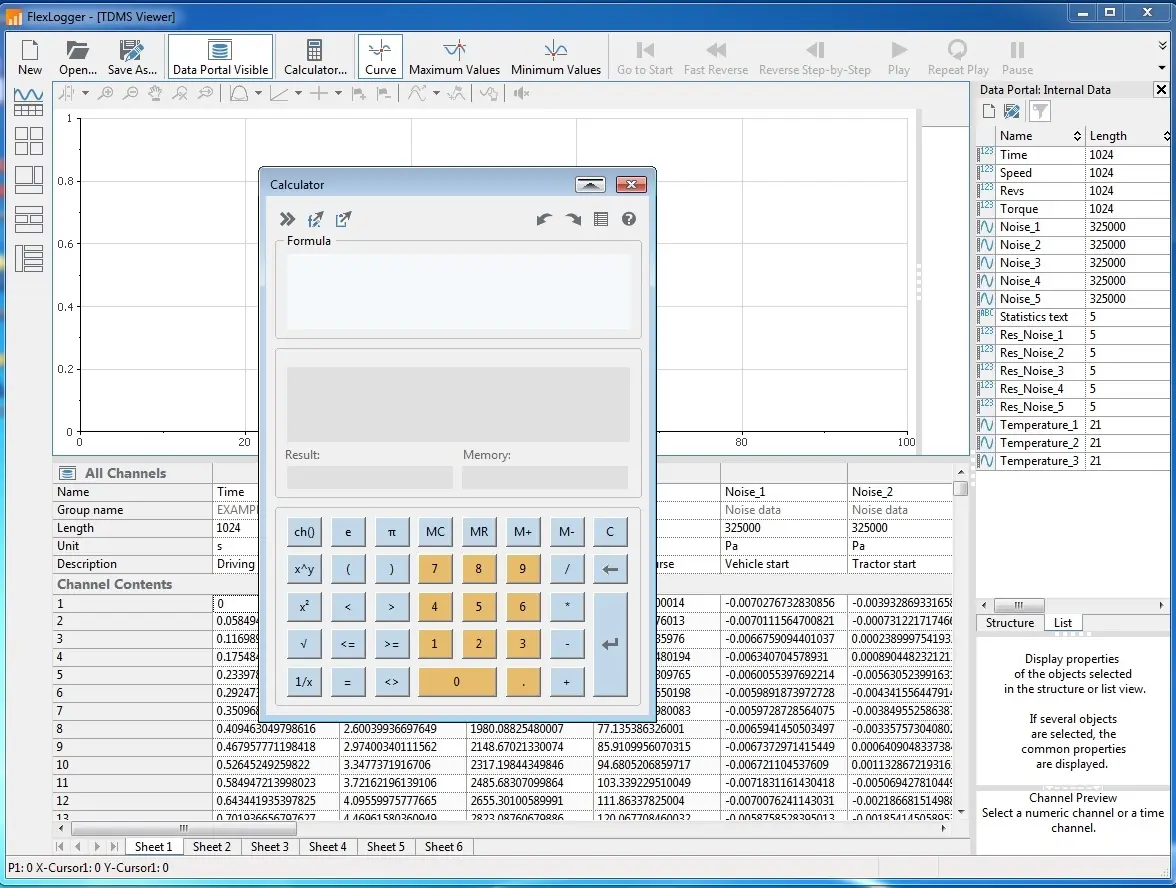
Task: Click the Calculator enter key
Action: pos(610,644)
